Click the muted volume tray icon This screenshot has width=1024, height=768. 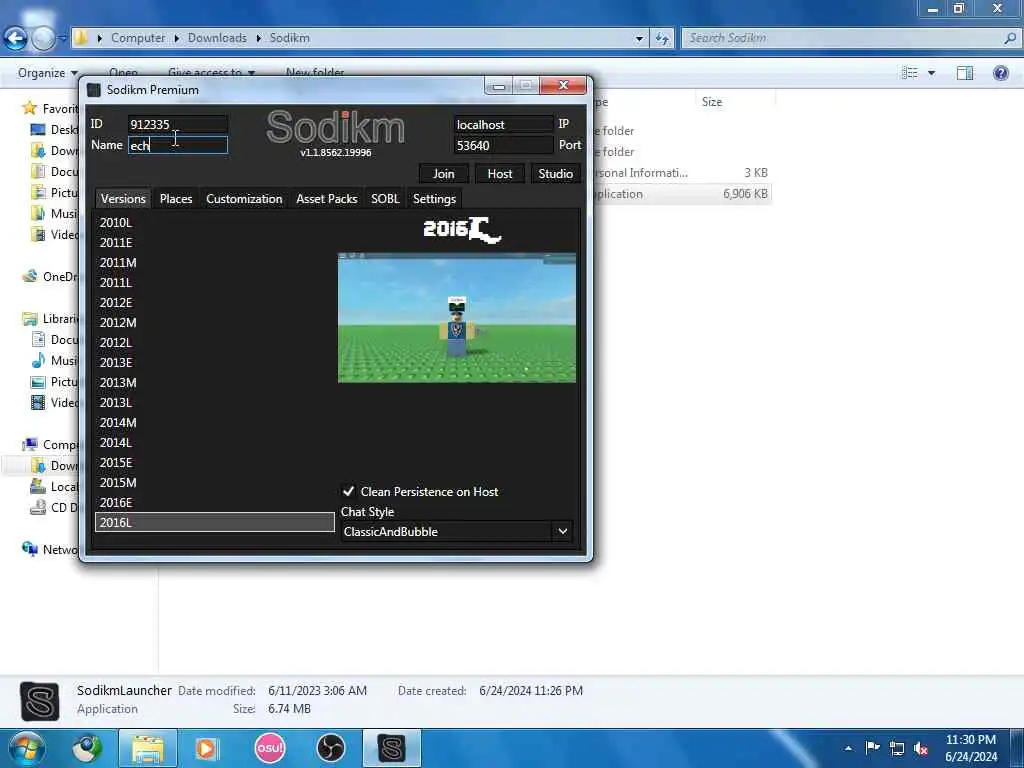coord(921,748)
